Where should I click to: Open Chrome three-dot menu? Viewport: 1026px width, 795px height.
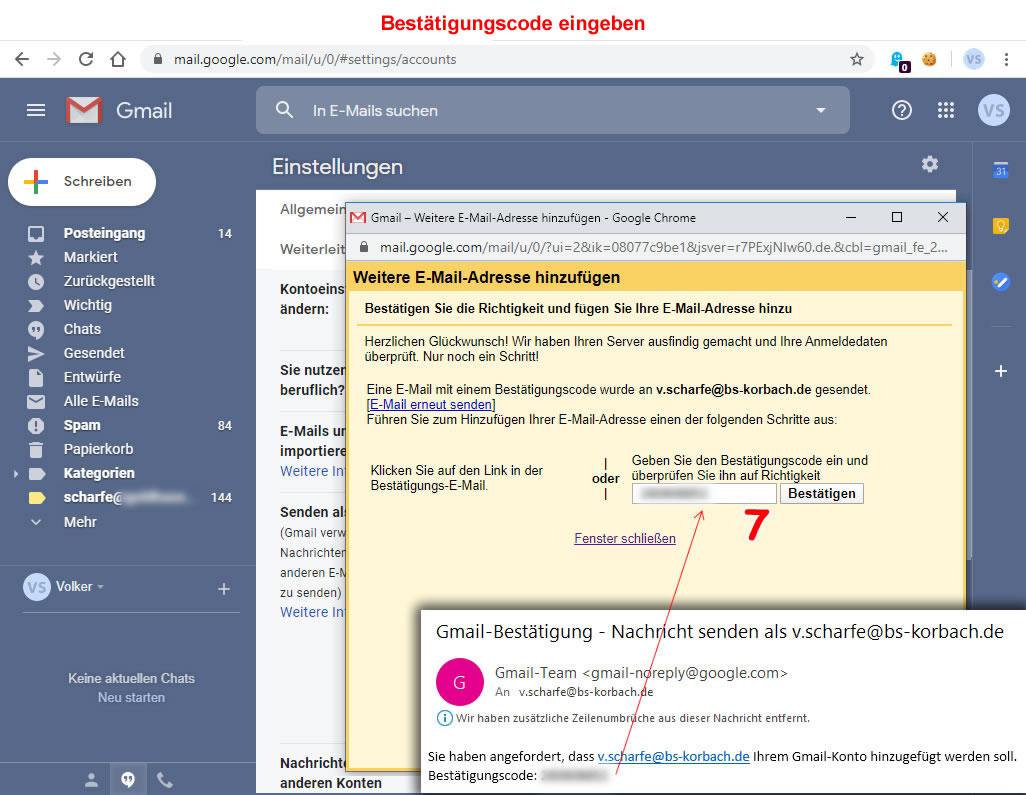1006,60
